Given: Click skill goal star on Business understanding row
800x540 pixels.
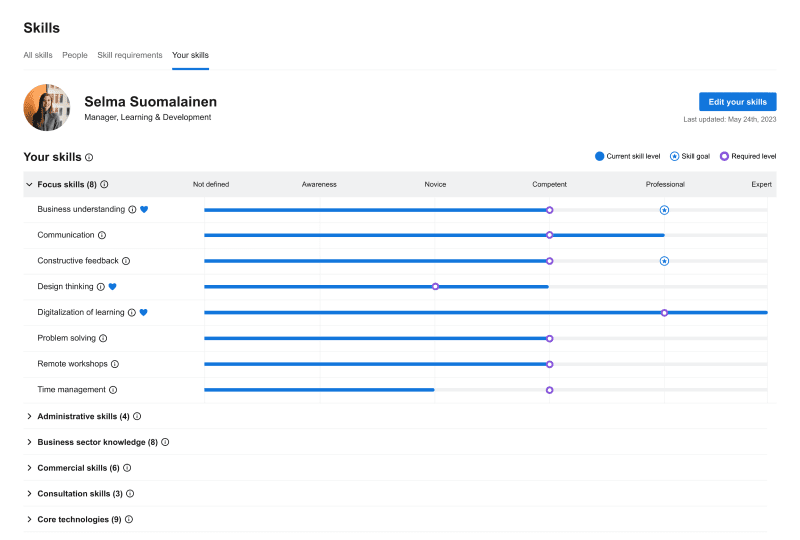Looking at the screenshot, I should pyautogui.click(x=664, y=210).
